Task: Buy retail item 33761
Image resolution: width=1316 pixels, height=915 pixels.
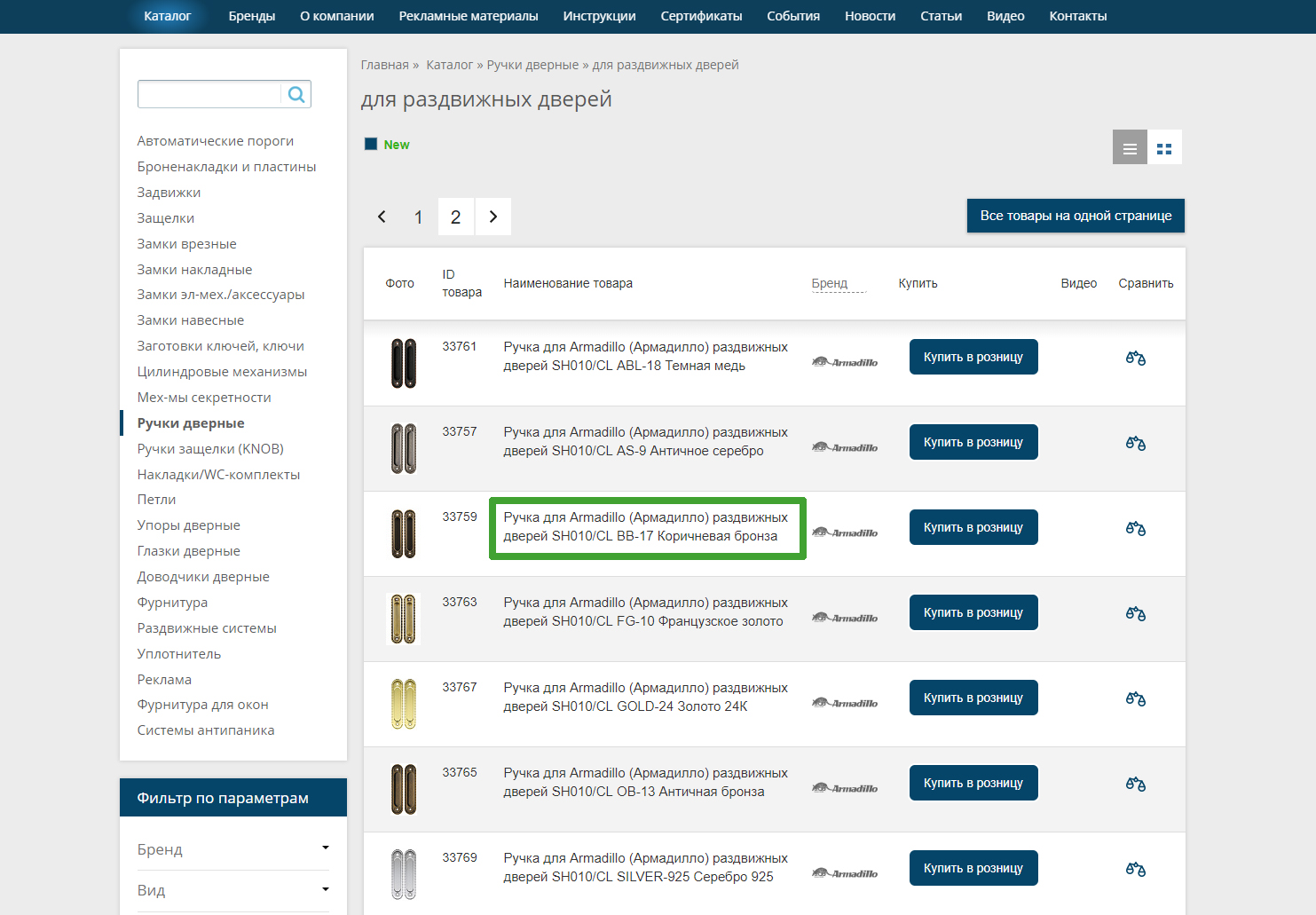Action: tap(973, 357)
